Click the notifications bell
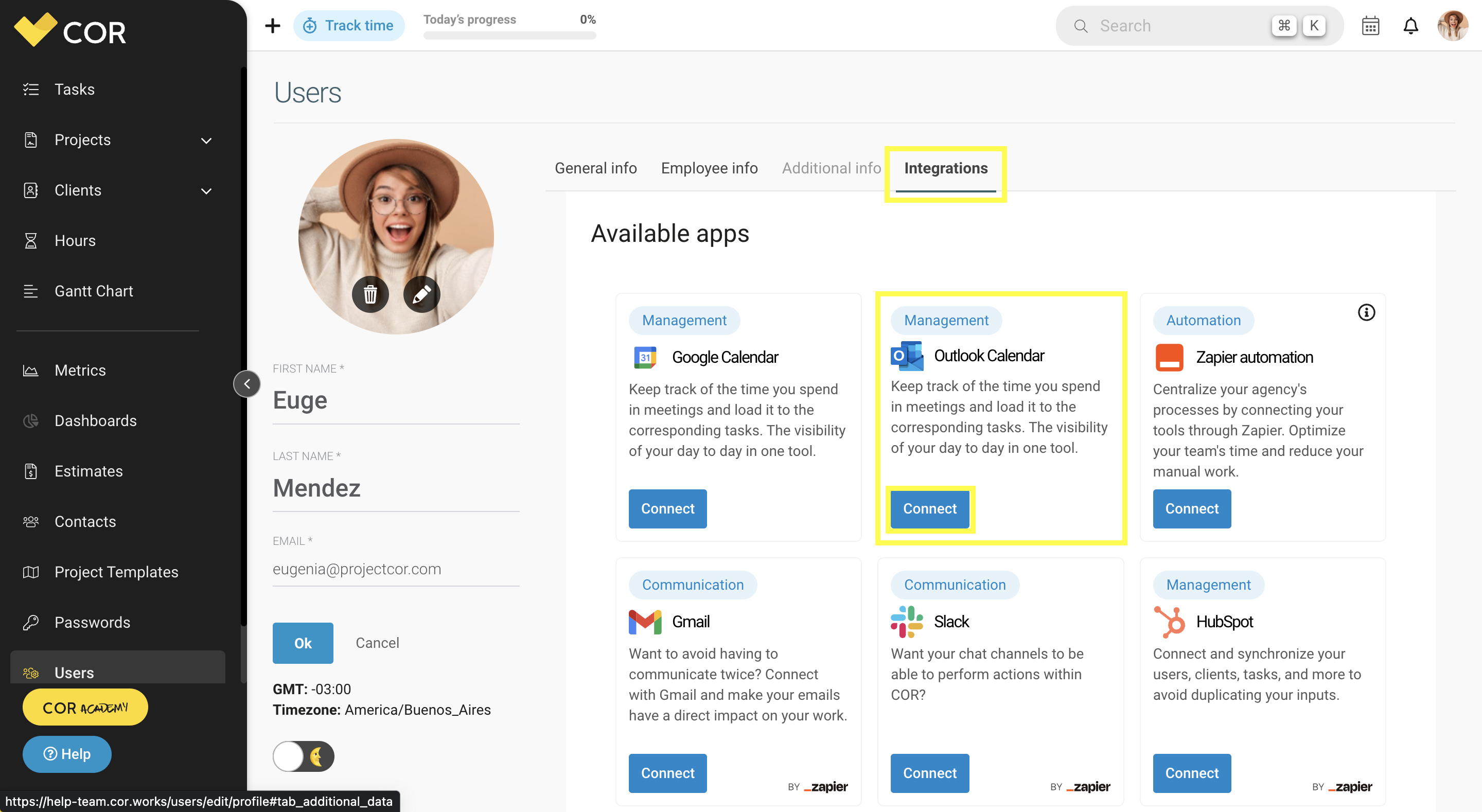This screenshot has height=812, width=1482. [1410, 25]
